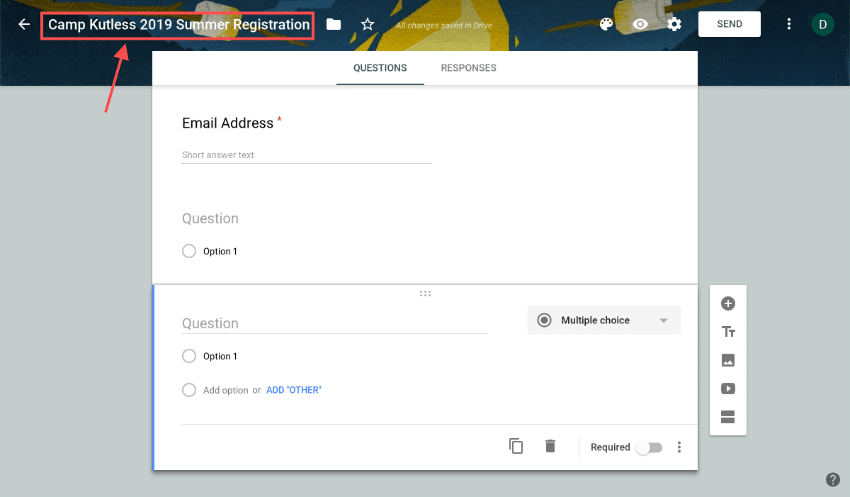Add a new question with the plus icon

(x=728, y=304)
